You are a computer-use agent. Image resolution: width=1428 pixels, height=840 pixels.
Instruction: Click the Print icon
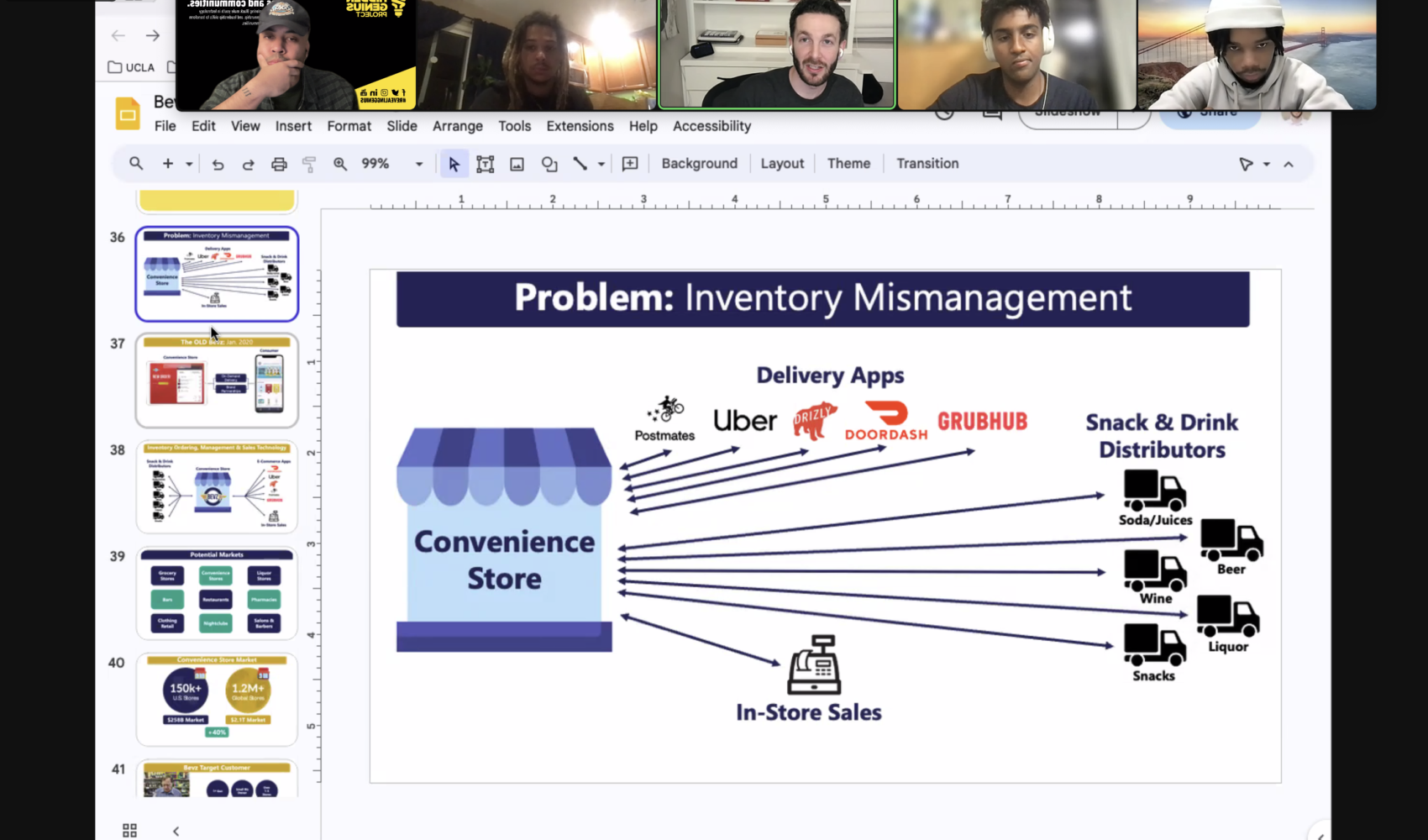pos(279,165)
